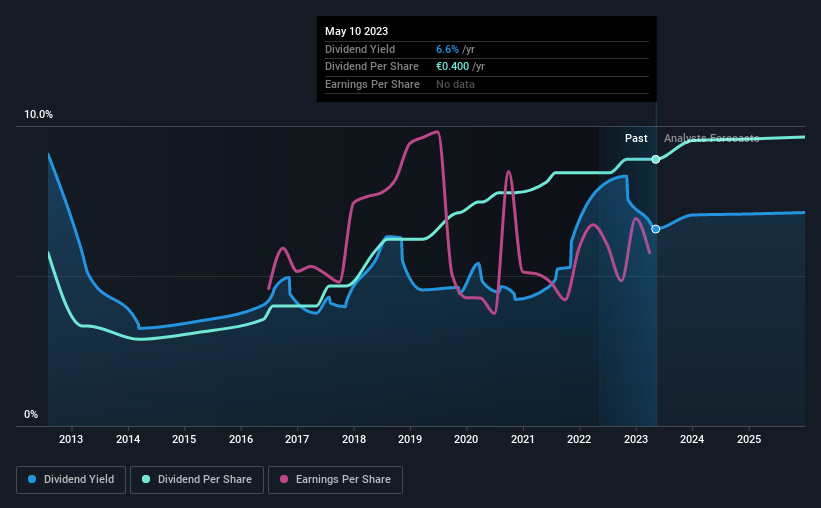Click the 2015 x-axis label

point(184,439)
